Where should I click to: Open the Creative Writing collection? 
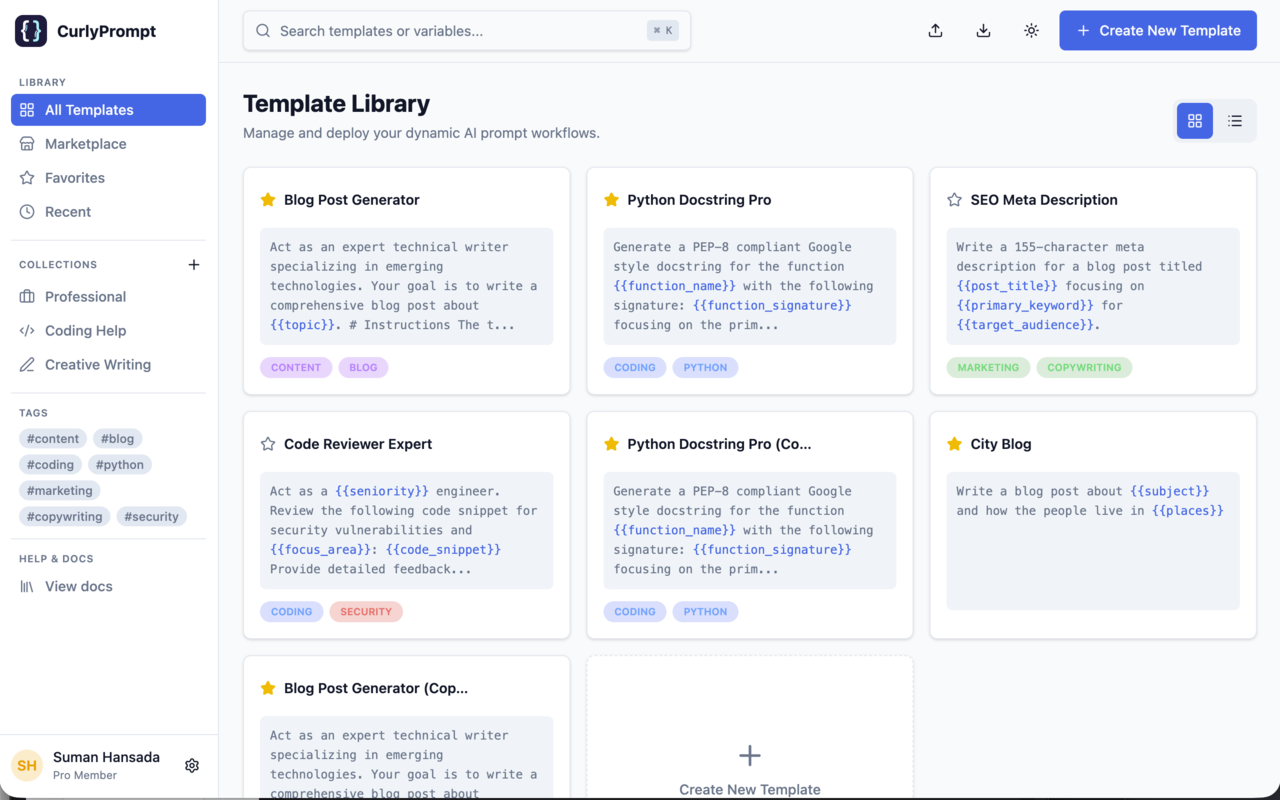[x=96, y=364]
